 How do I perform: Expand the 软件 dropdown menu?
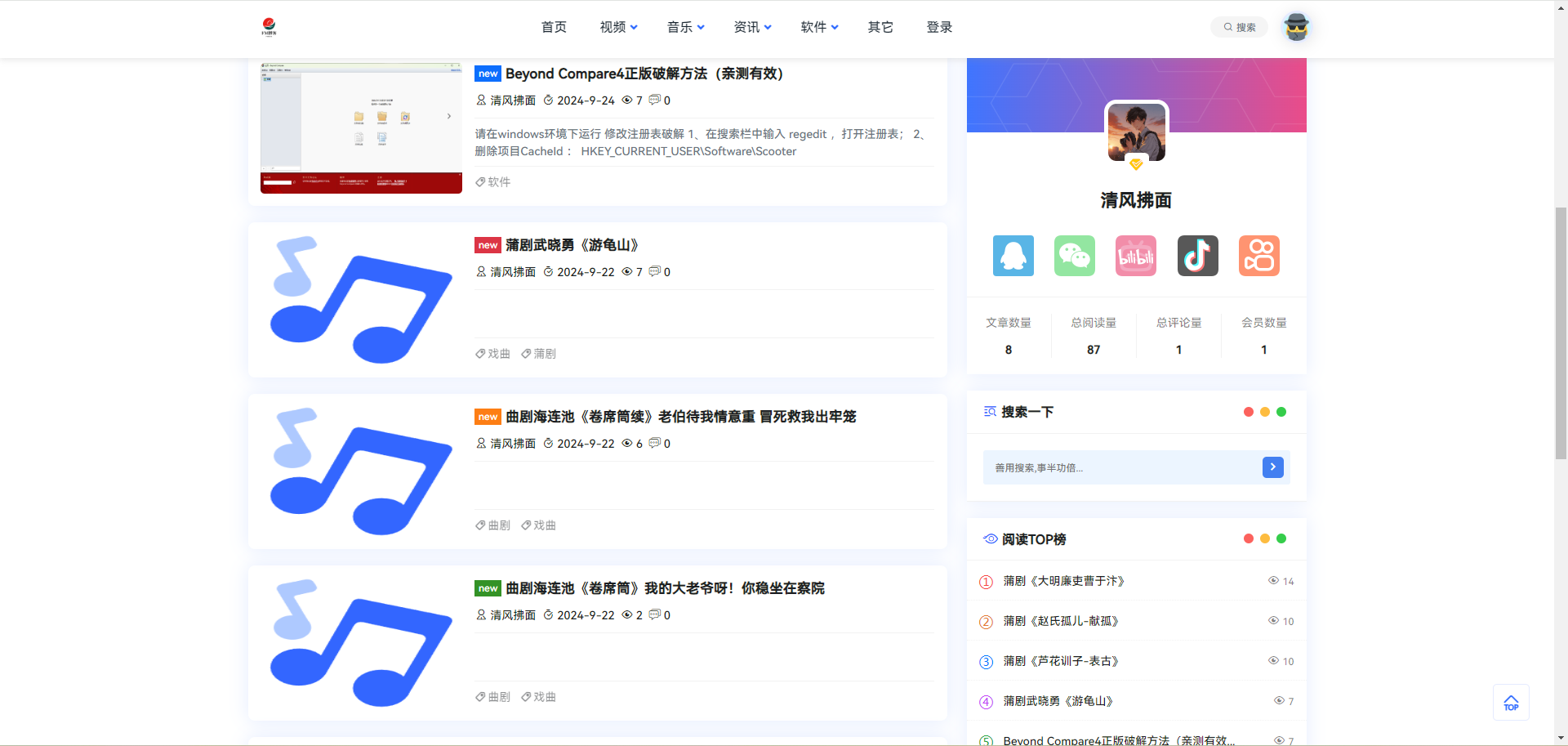click(820, 27)
